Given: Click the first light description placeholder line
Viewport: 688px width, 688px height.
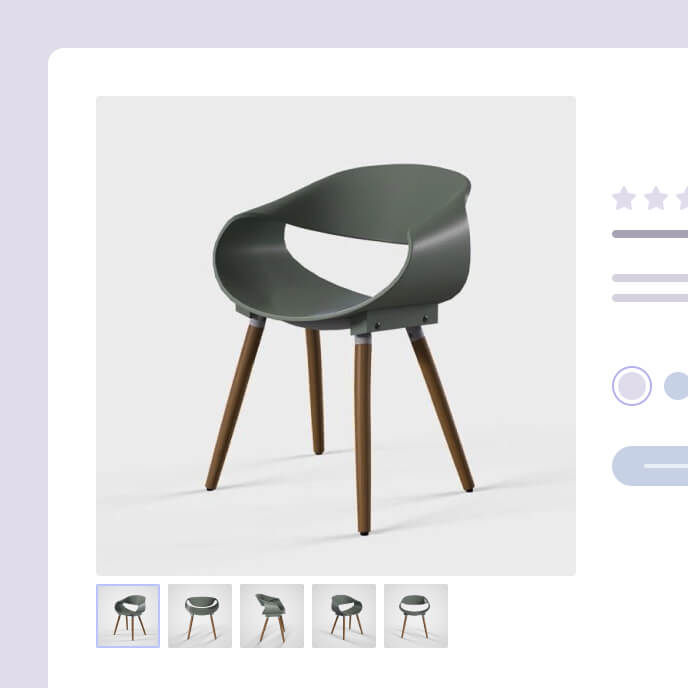Looking at the screenshot, I should 650,278.
